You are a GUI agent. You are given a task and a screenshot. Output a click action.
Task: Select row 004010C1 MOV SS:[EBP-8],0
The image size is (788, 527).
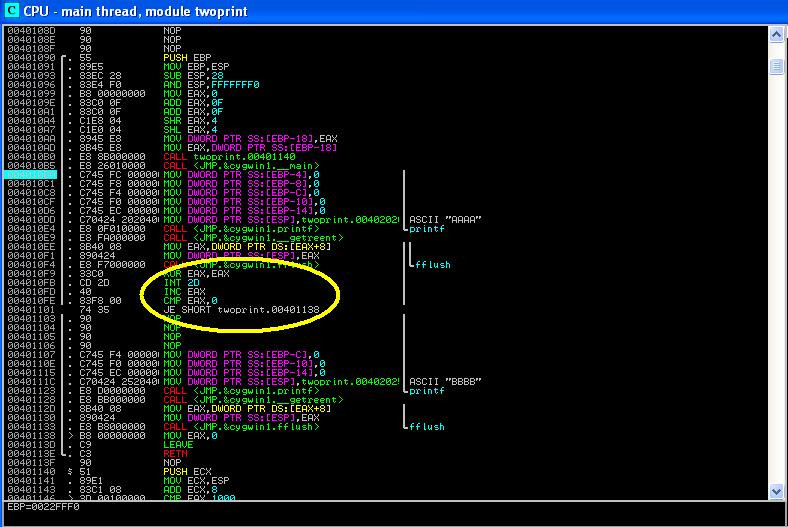coord(386,184)
